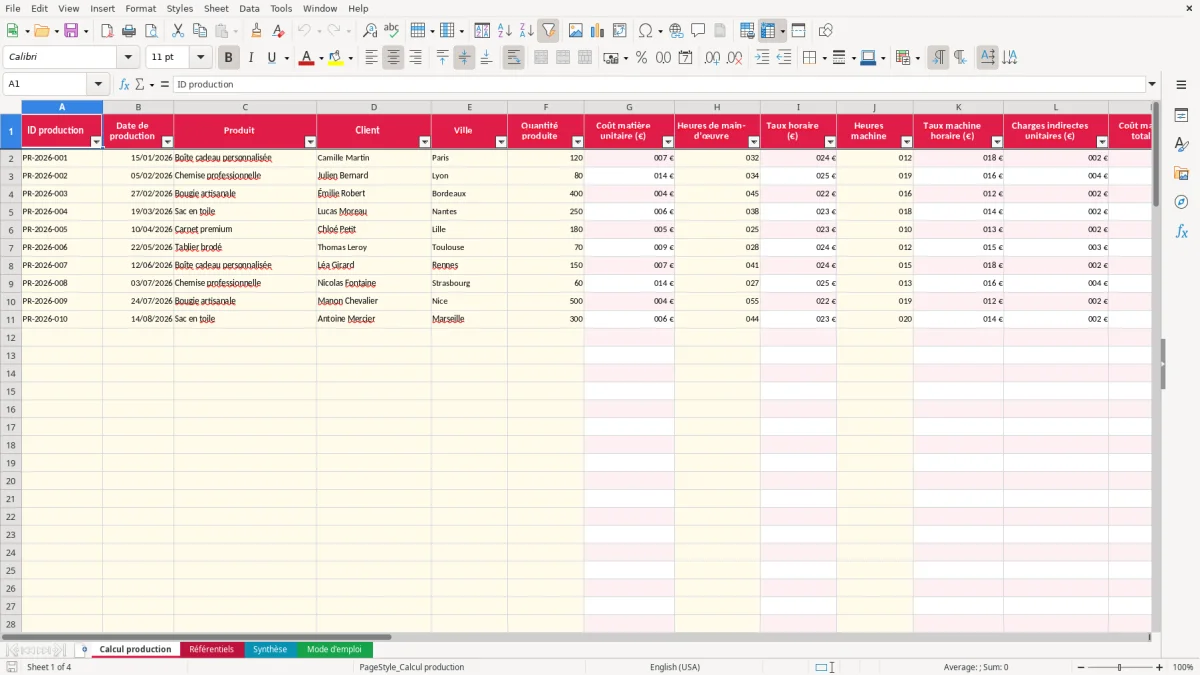Toggle Center Vertically alignment
The height and width of the screenshot is (675, 1200).
pos(464,58)
